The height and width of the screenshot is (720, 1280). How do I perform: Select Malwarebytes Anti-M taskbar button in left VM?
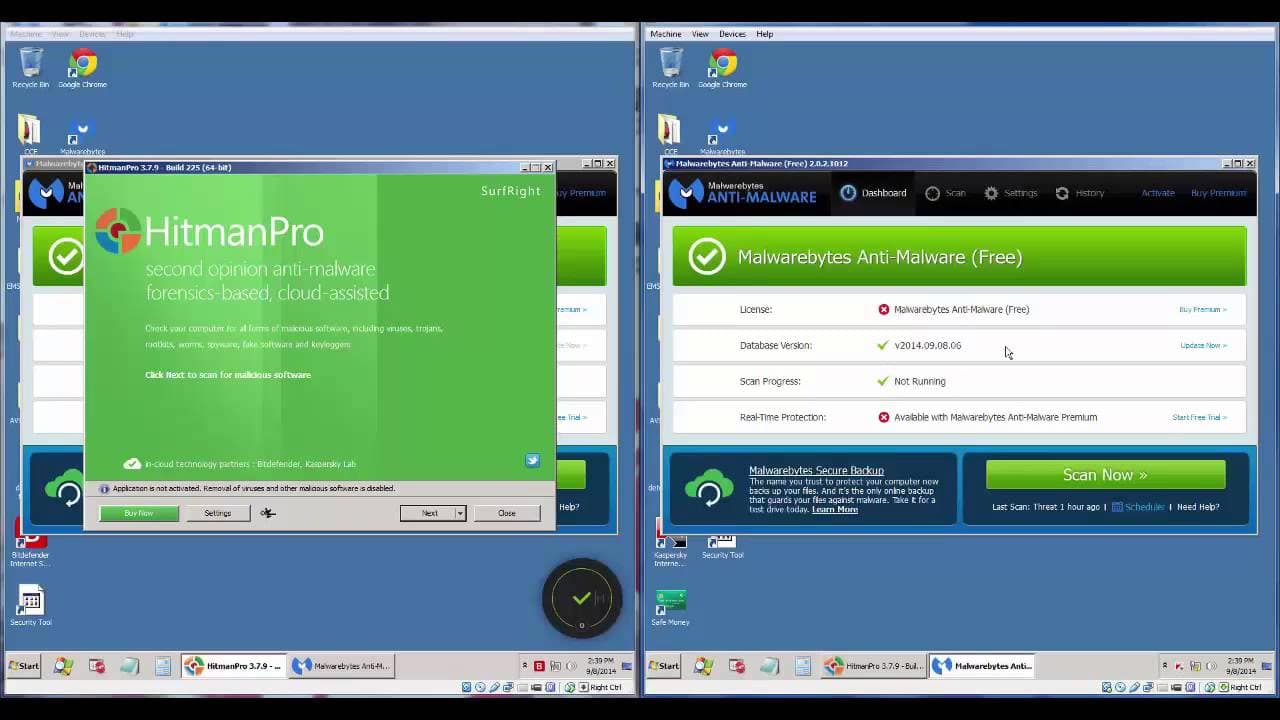341,666
